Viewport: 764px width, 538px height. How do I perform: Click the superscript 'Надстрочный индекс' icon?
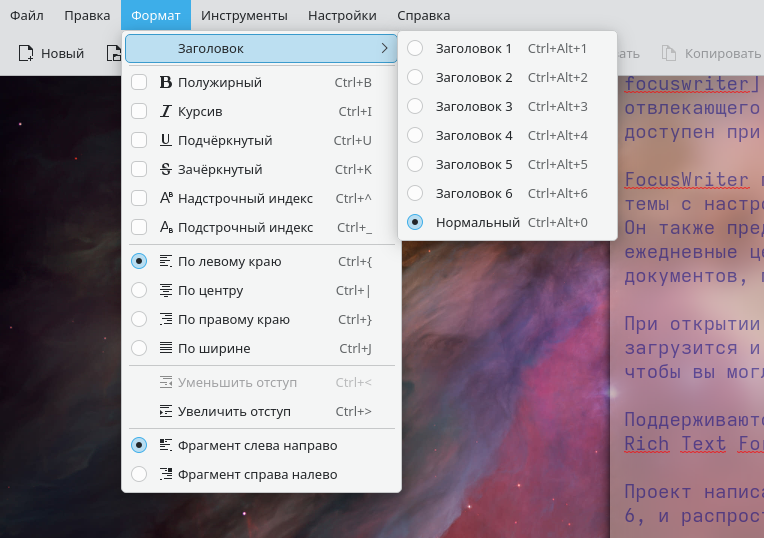[x=166, y=199]
